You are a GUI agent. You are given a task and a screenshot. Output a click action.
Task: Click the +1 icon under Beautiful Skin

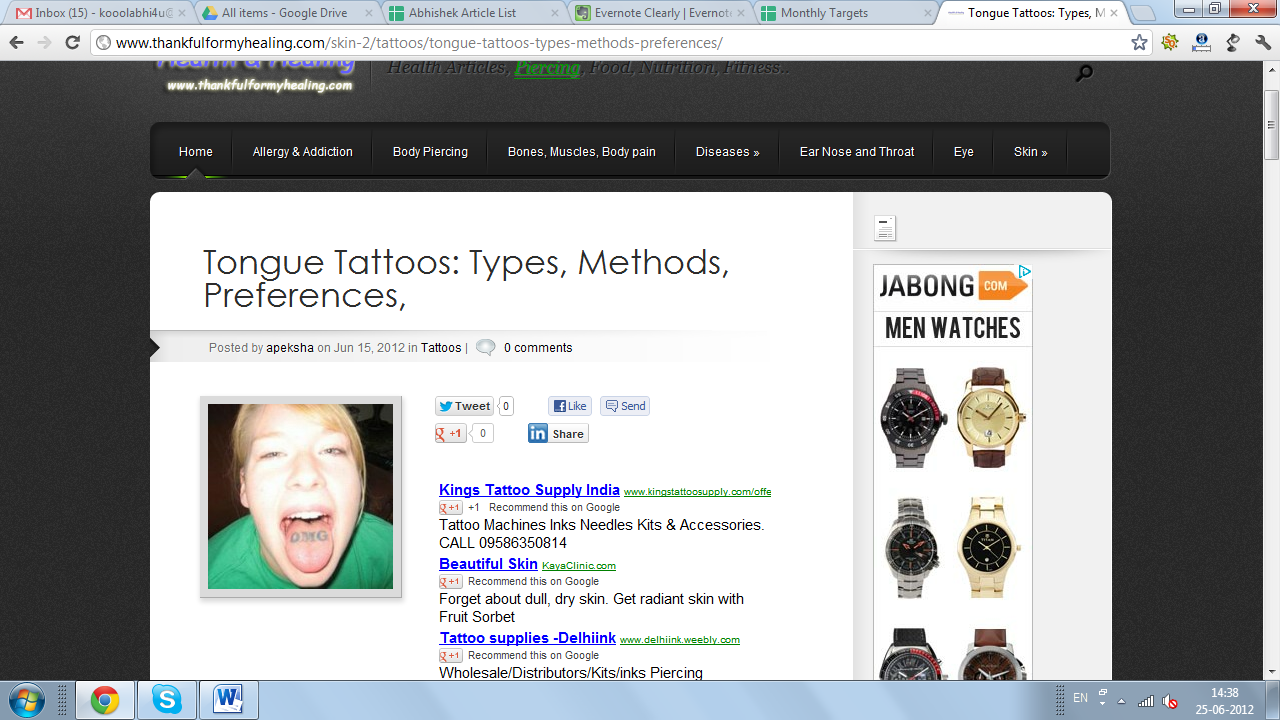coord(451,582)
